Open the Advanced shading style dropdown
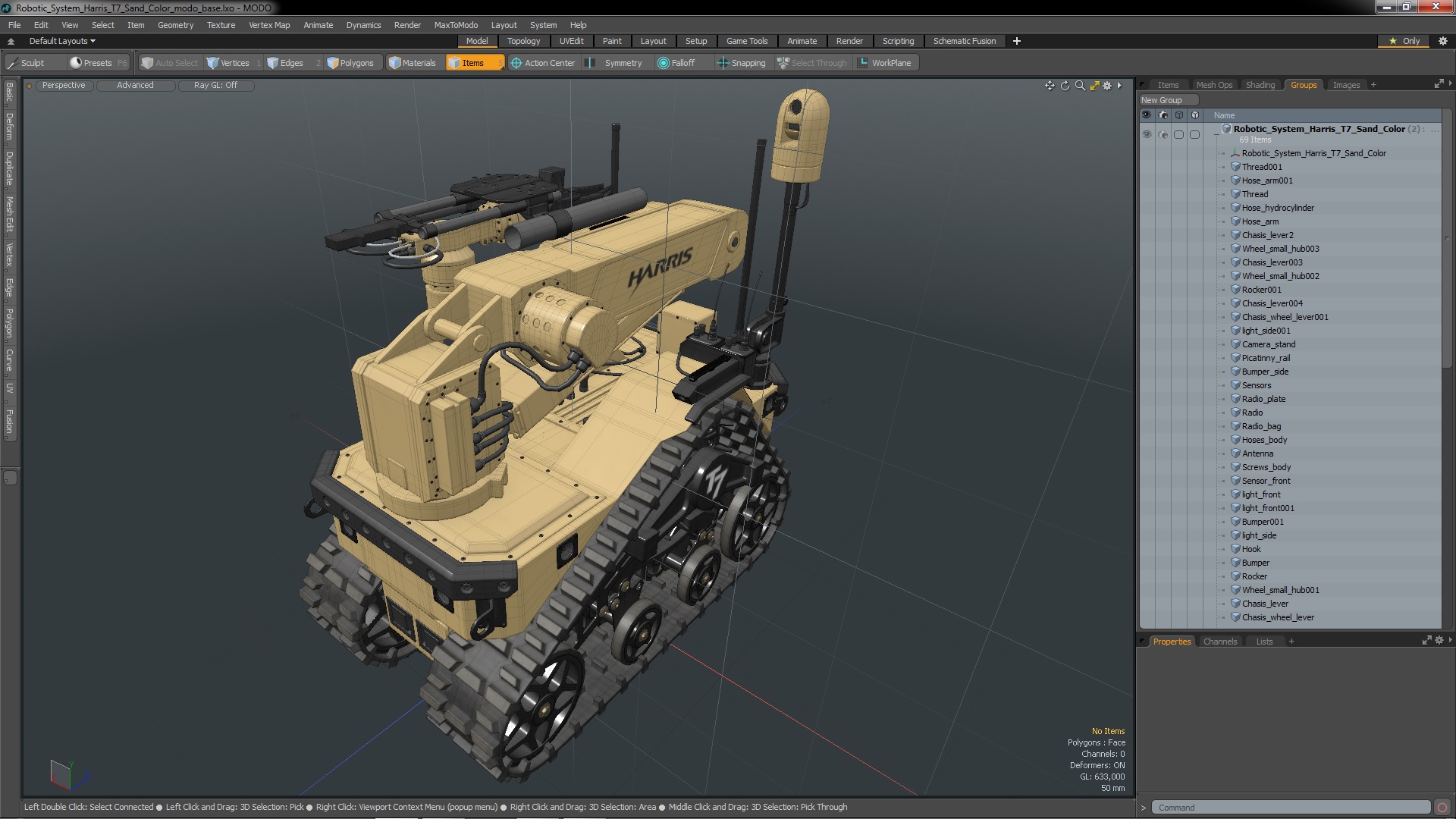The width and height of the screenshot is (1456, 819). point(135,86)
